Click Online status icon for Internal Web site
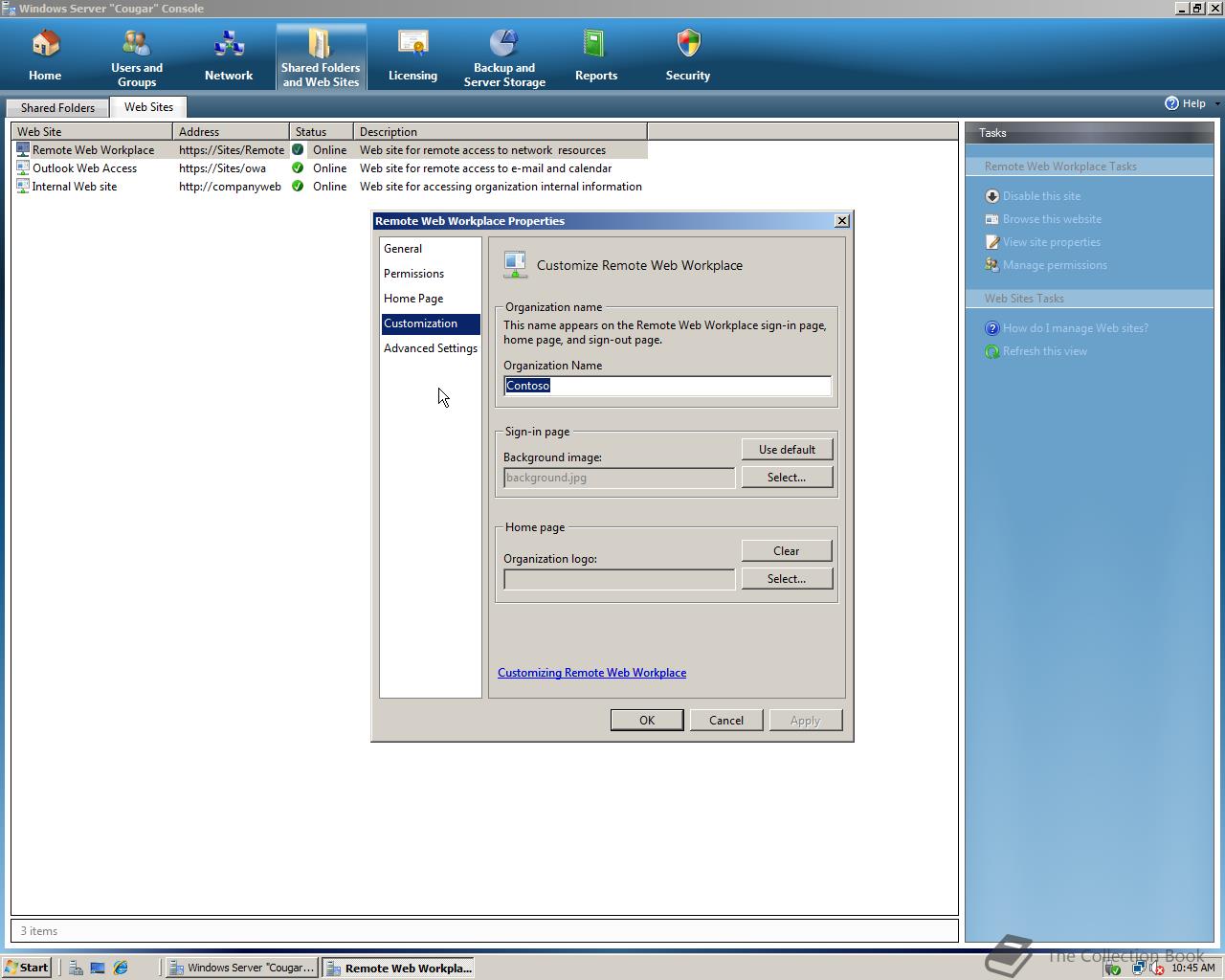1225x980 pixels. coord(298,187)
